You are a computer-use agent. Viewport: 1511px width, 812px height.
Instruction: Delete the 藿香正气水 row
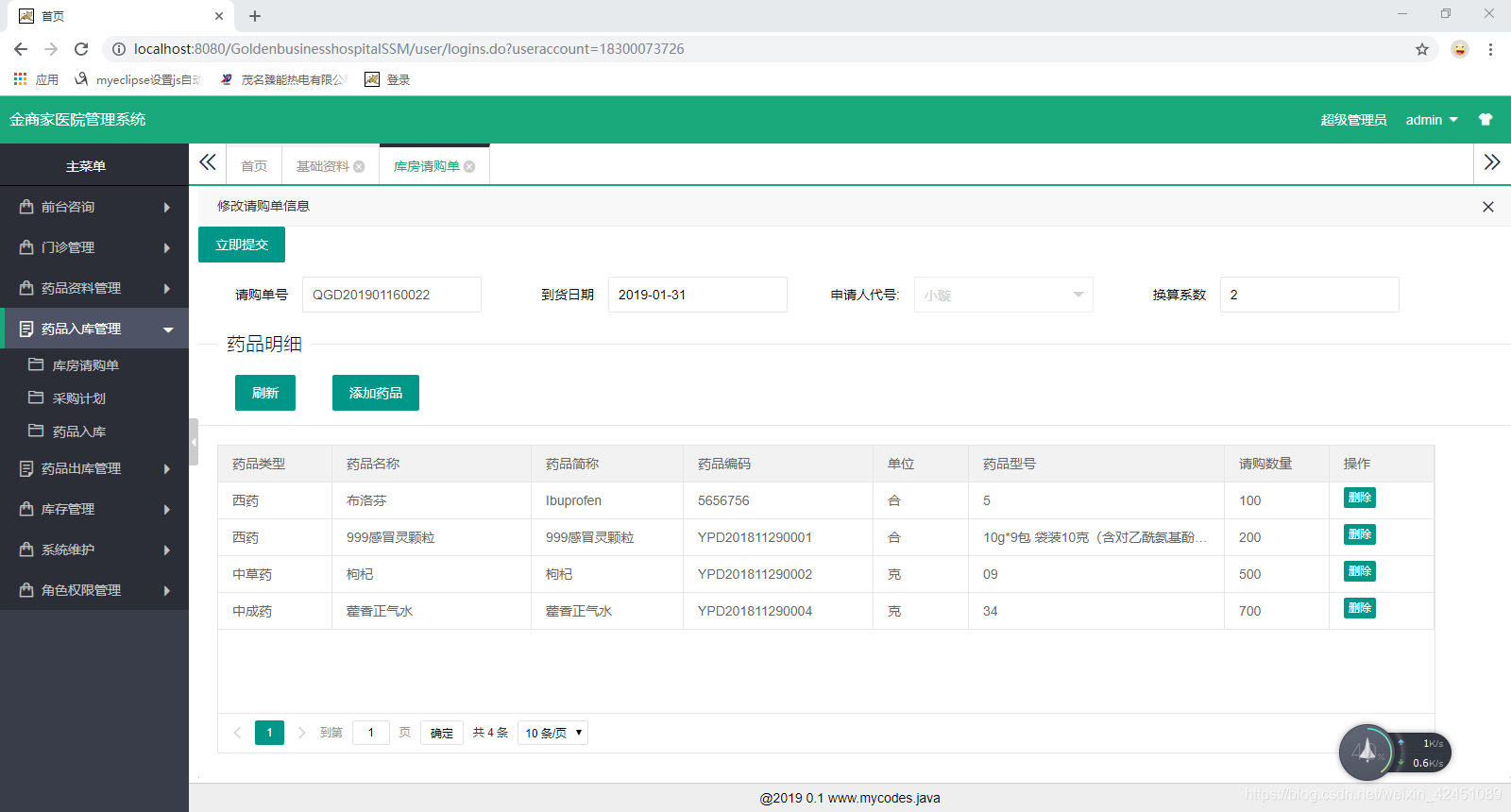pos(1360,608)
